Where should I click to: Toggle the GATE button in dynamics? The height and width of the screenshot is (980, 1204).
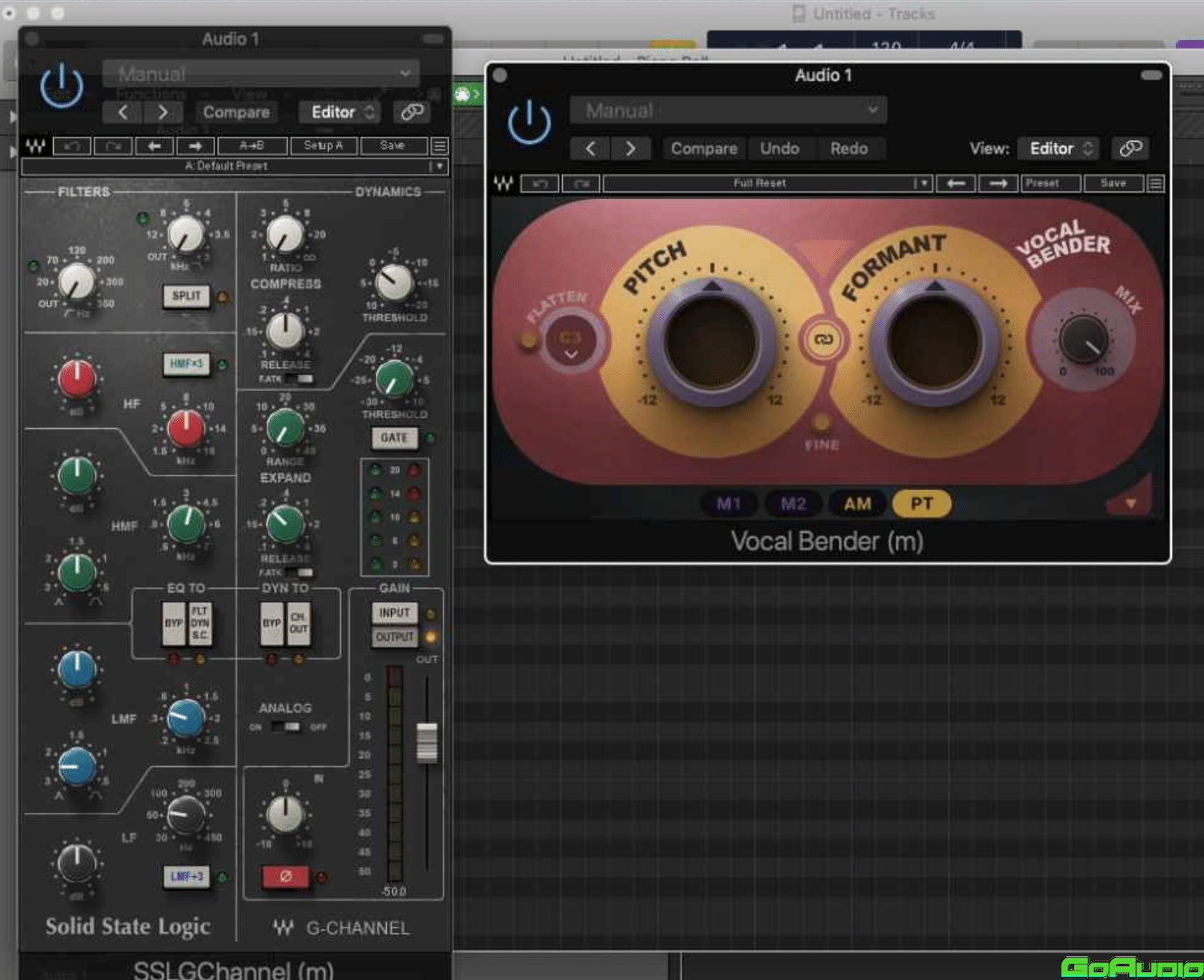click(x=394, y=438)
